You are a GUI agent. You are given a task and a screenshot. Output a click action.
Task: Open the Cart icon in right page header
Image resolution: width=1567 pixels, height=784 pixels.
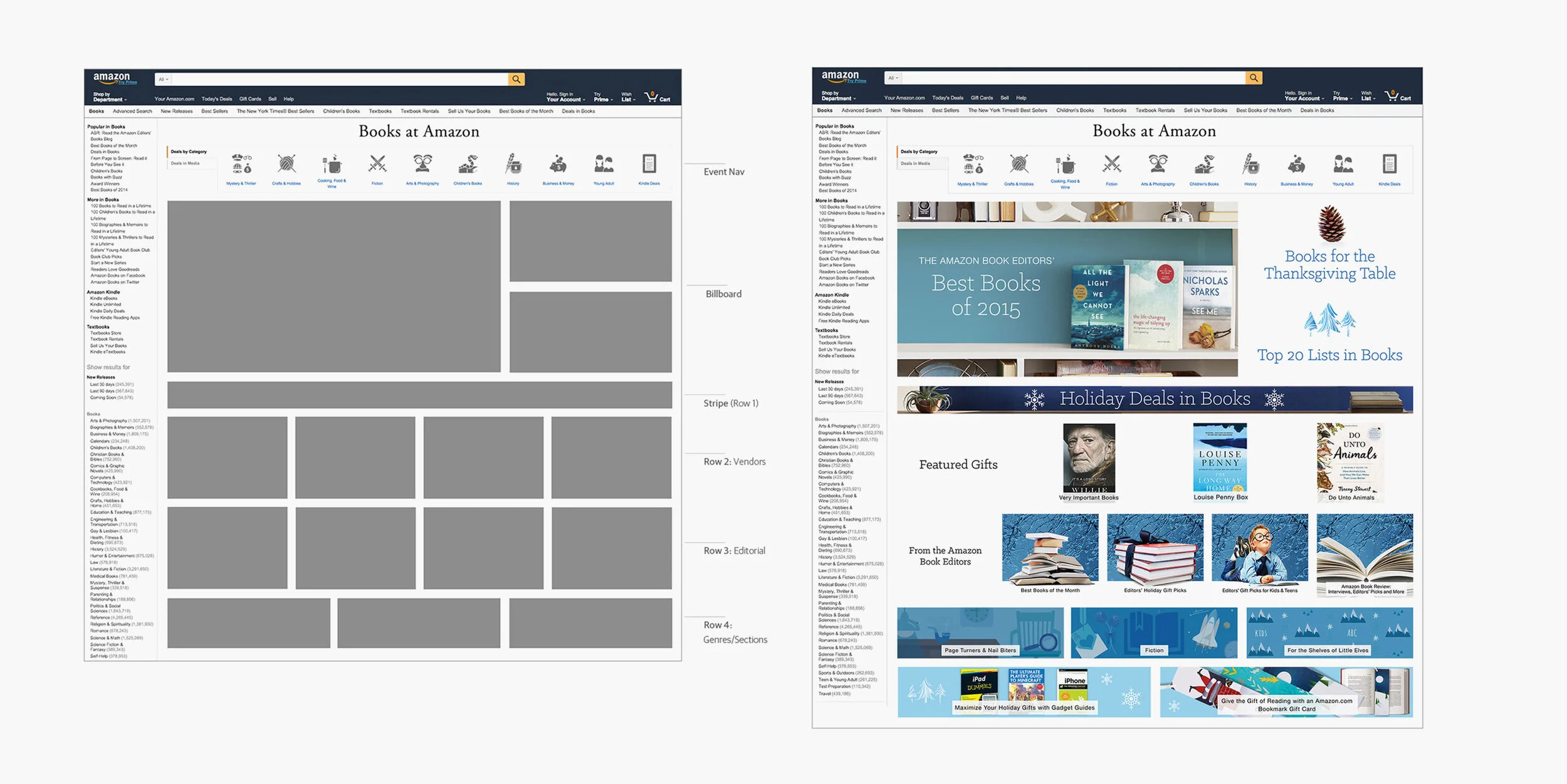pyautogui.click(x=1397, y=96)
